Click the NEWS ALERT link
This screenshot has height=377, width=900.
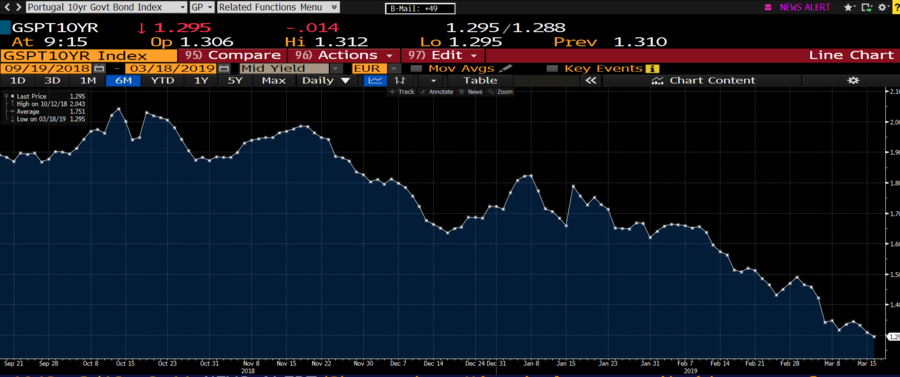(805, 7)
